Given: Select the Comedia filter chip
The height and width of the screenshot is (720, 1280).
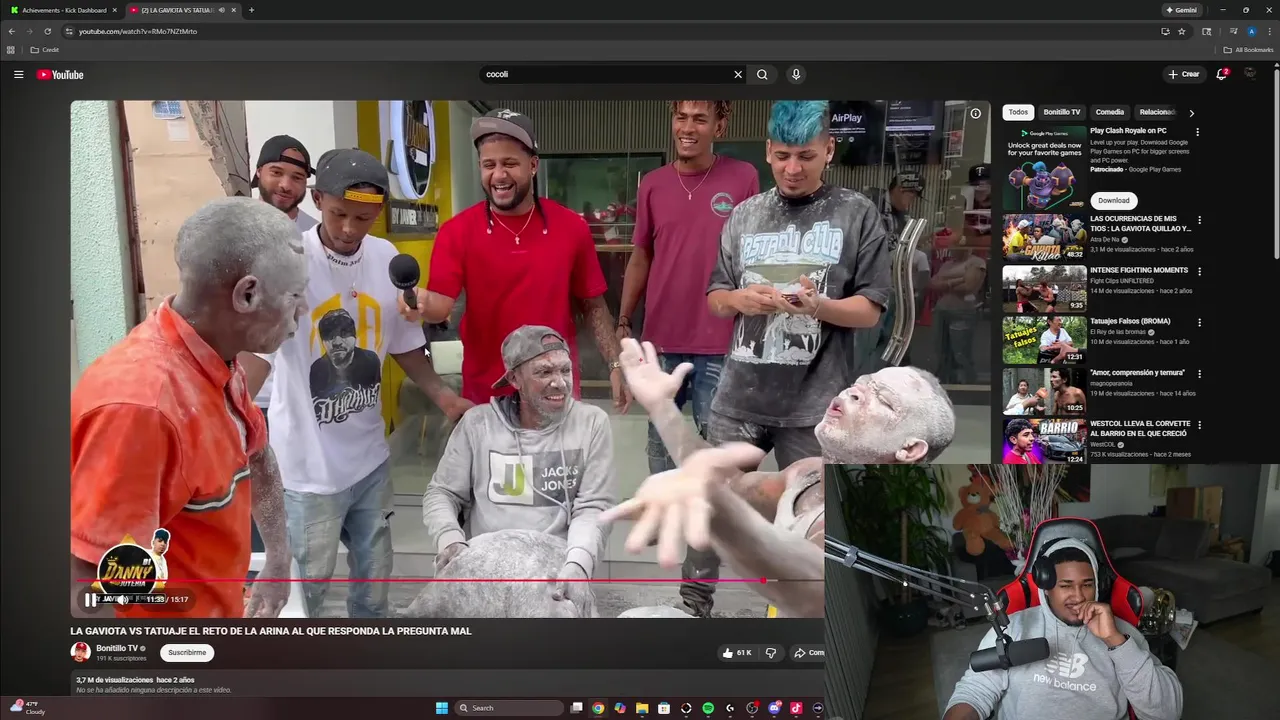Looking at the screenshot, I should click(1110, 112).
